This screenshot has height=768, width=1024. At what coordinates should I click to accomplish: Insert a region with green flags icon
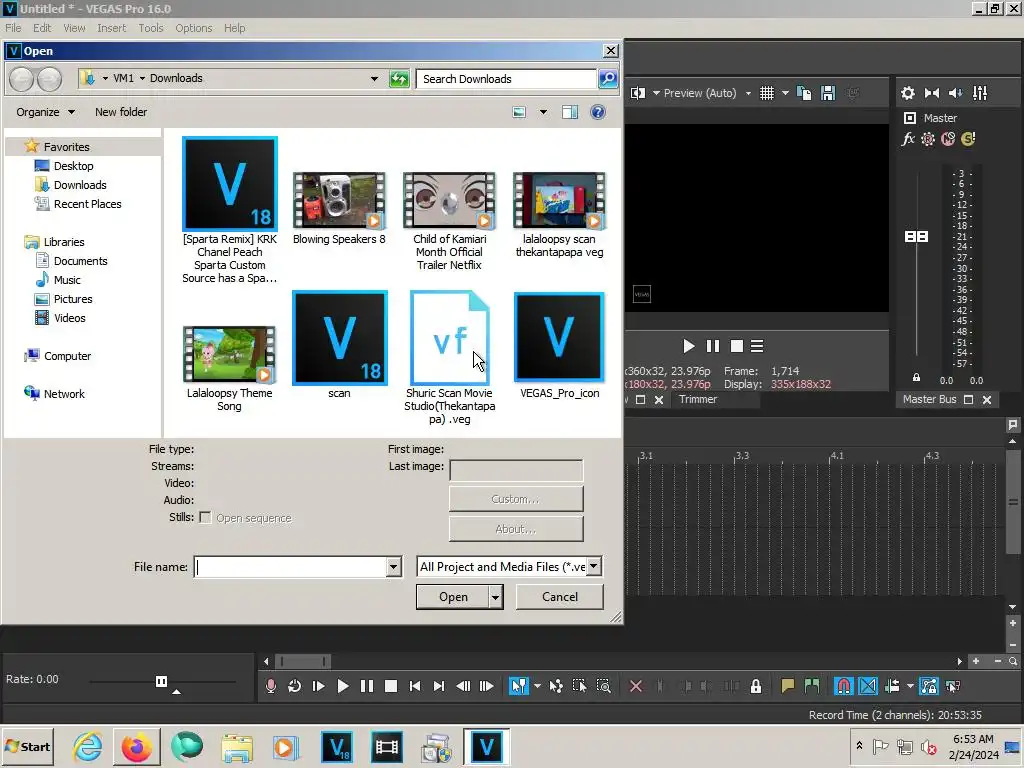pyautogui.click(x=812, y=686)
